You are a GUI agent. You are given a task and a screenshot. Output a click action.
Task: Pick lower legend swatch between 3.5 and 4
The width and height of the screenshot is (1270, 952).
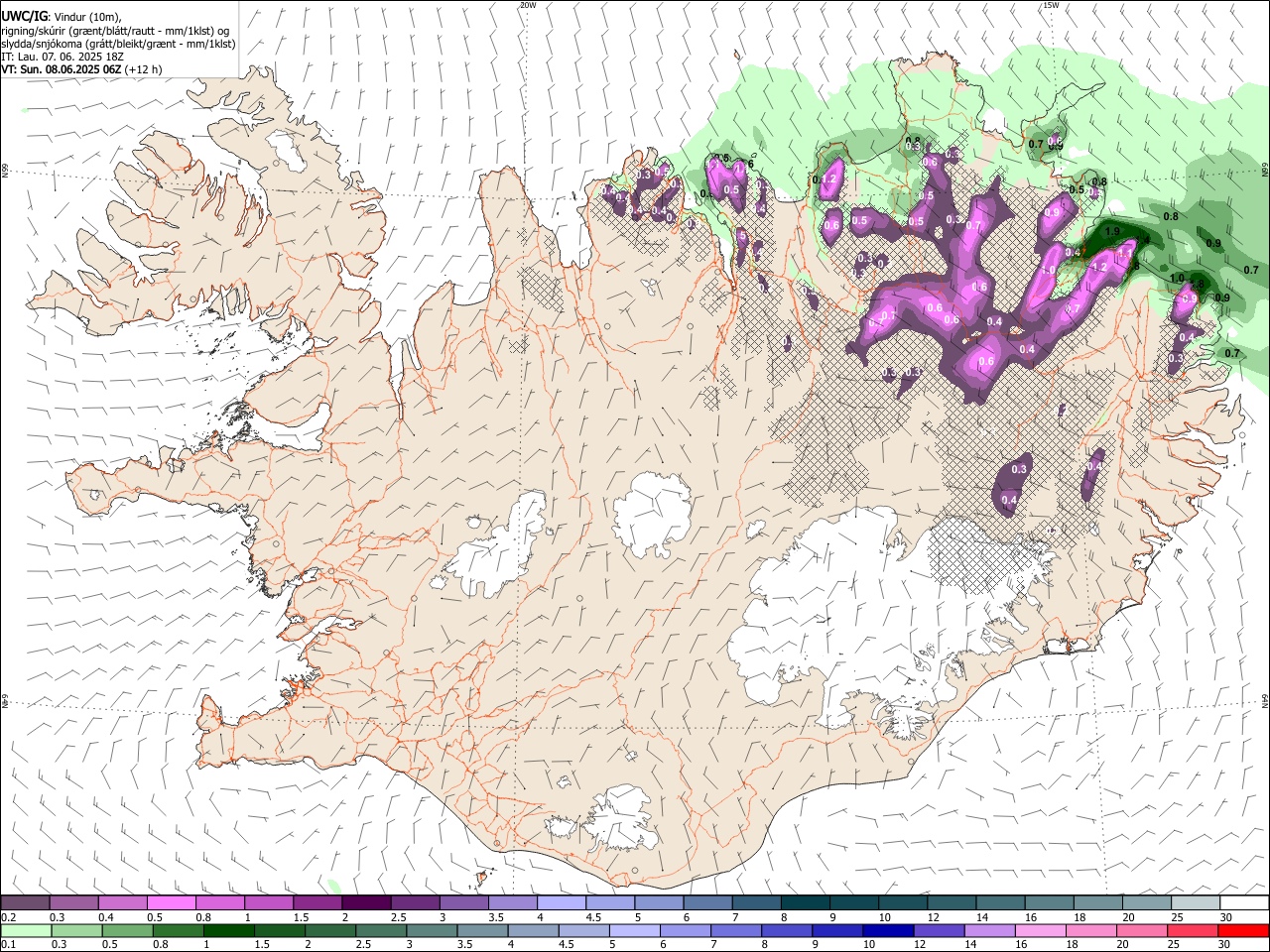[x=483, y=930]
